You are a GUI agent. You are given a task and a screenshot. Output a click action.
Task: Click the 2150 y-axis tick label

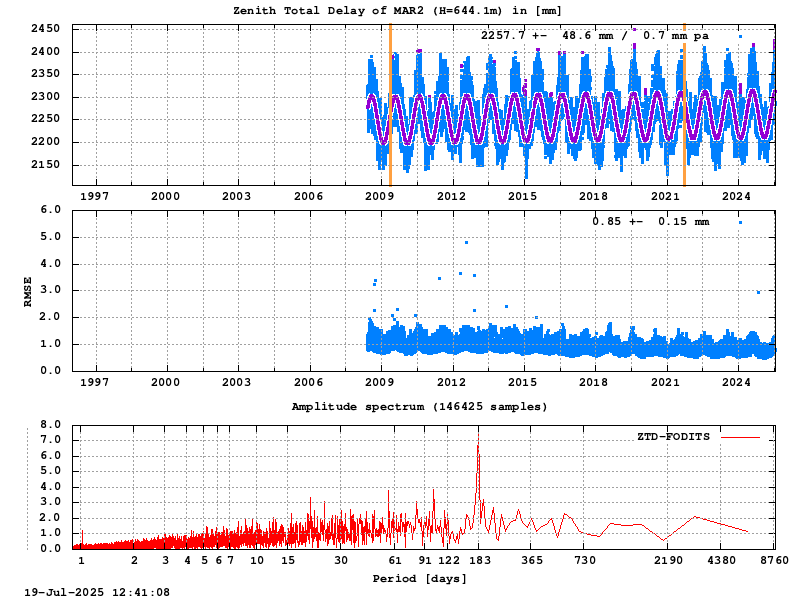click(x=45, y=164)
